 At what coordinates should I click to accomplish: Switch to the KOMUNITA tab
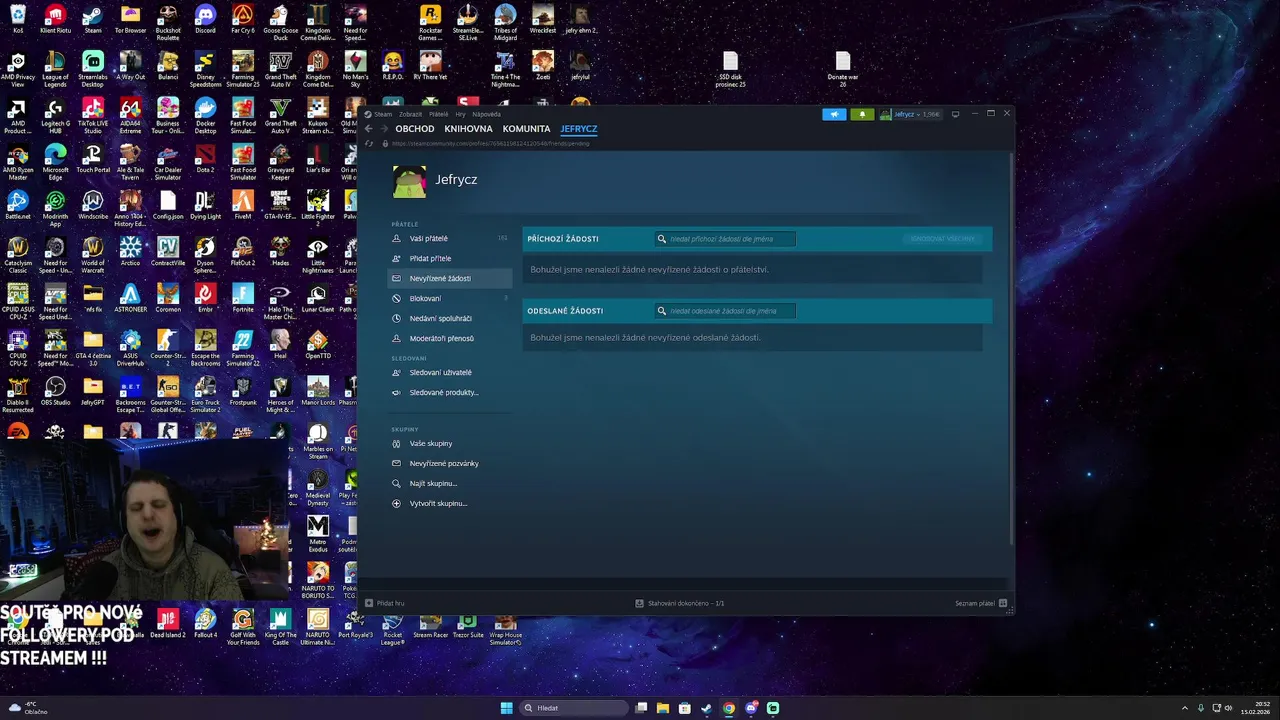pos(526,129)
